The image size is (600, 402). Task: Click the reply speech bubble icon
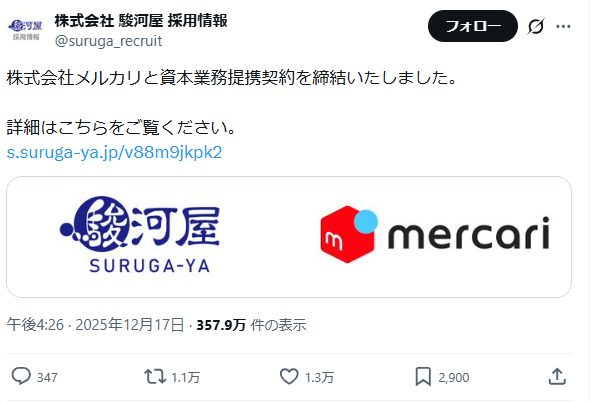tap(21, 376)
